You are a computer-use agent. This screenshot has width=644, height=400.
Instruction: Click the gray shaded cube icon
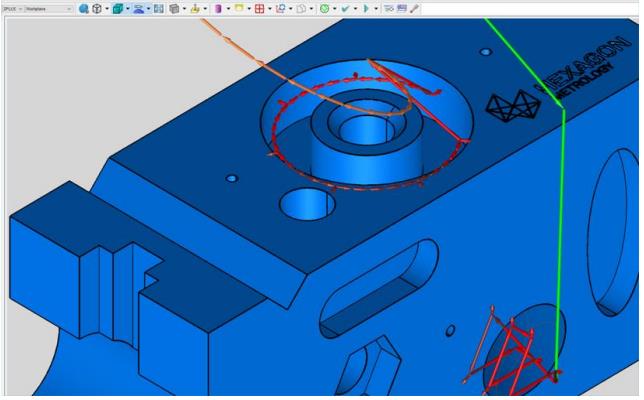point(174,7)
